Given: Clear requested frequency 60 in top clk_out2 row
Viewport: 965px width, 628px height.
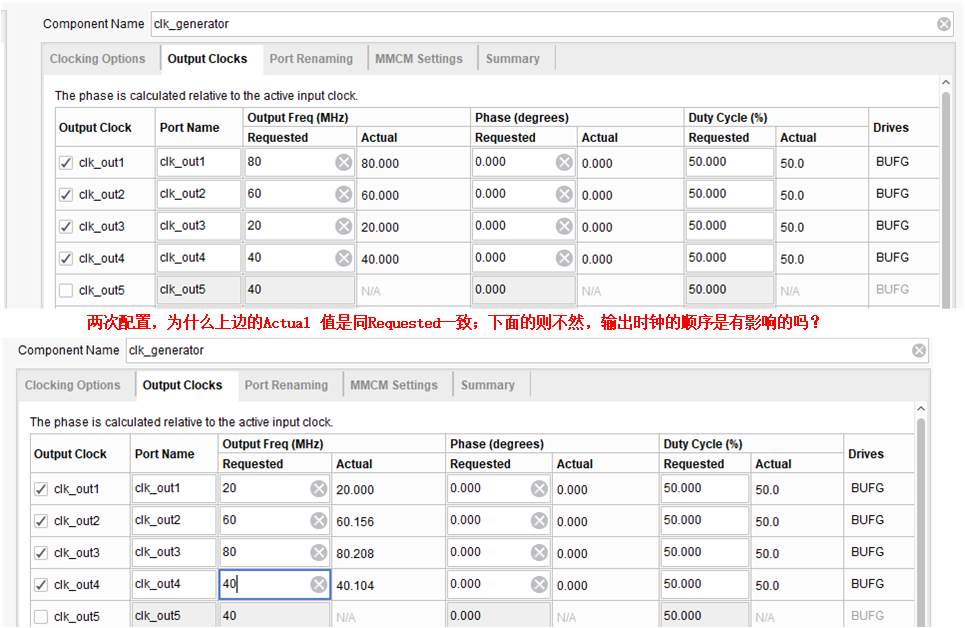Looking at the screenshot, I should pos(343,194).
